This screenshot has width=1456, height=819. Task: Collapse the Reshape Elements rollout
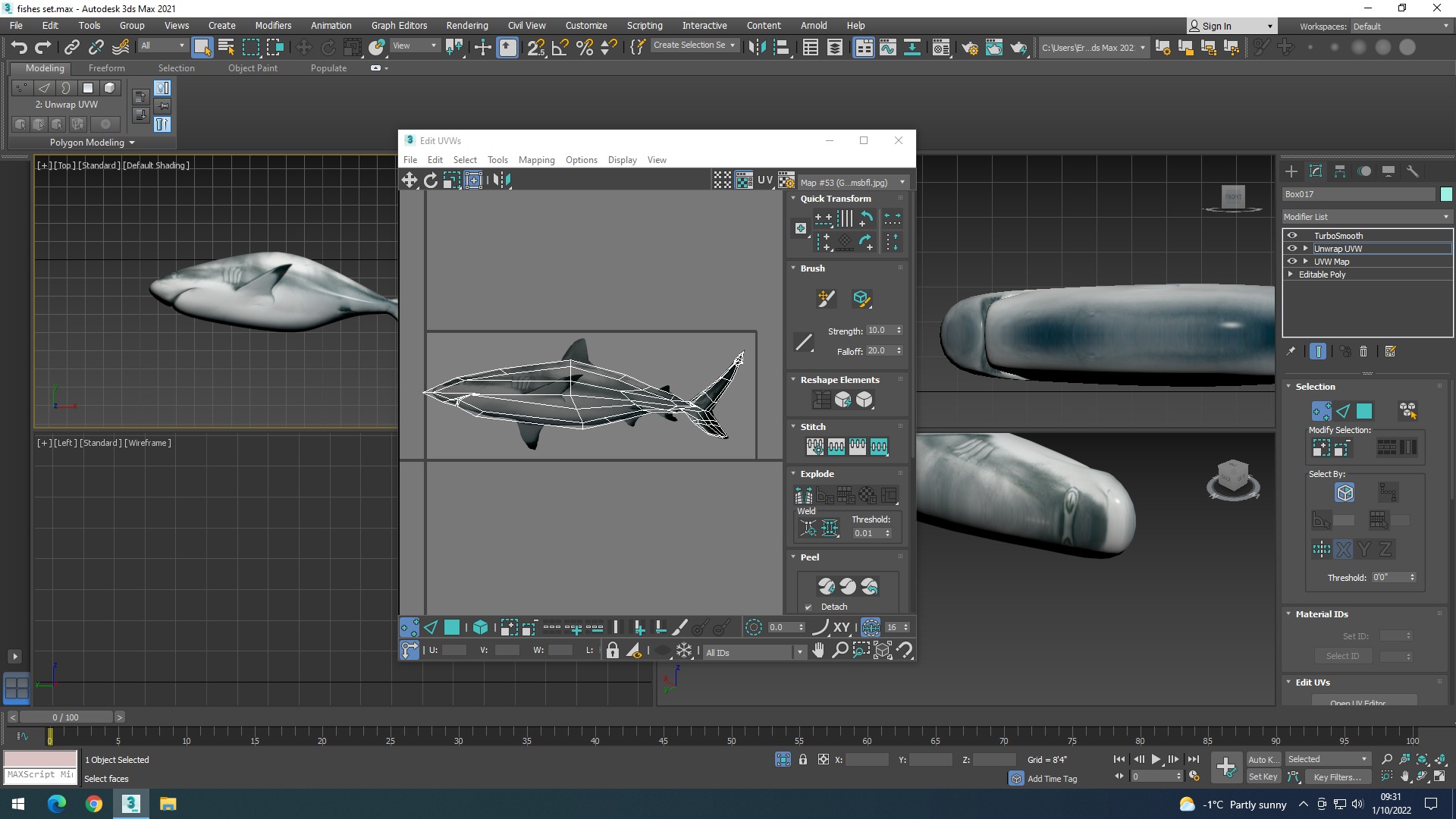(793, 380)
